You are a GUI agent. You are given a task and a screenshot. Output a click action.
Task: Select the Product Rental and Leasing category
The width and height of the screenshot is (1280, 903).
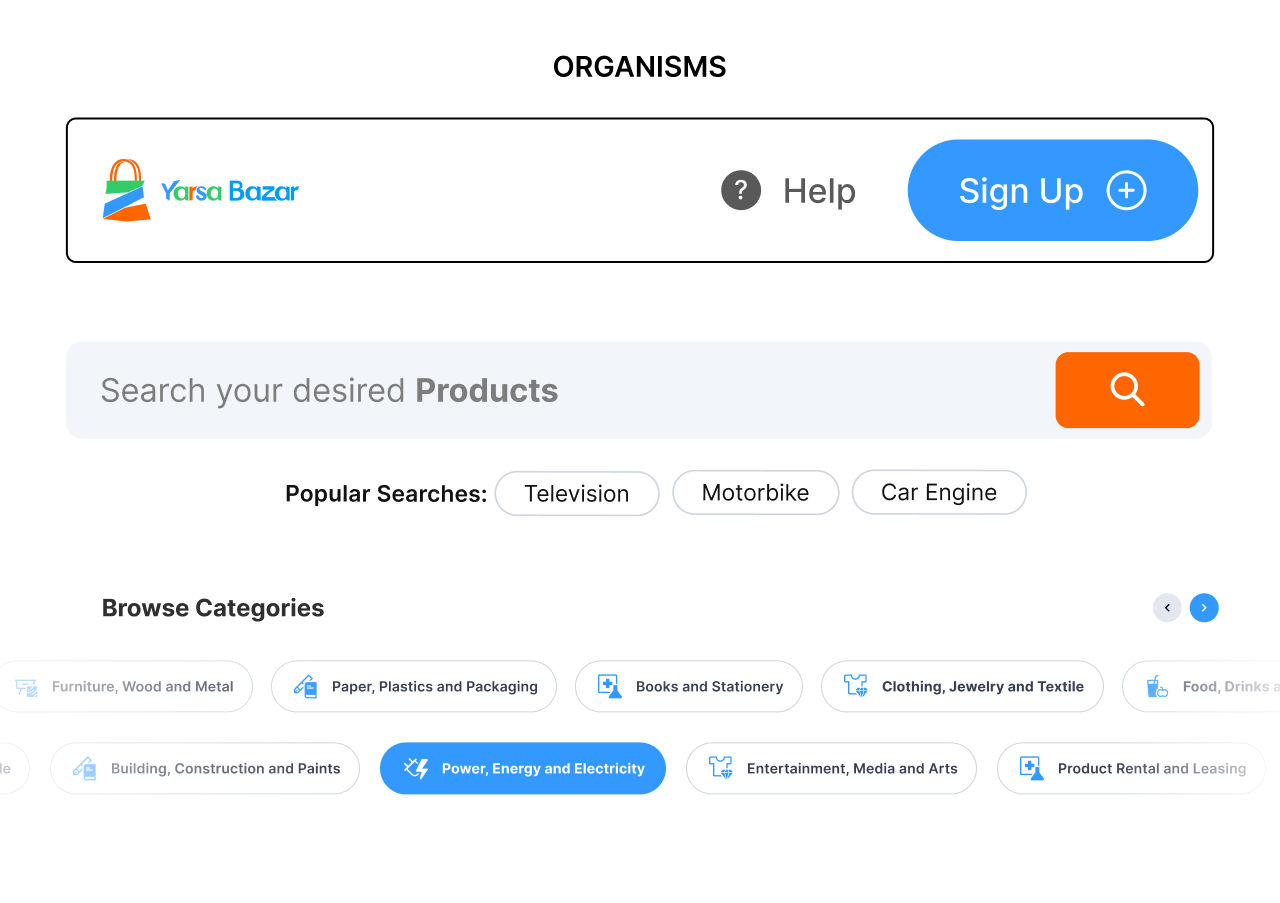tap(1130, 768)
